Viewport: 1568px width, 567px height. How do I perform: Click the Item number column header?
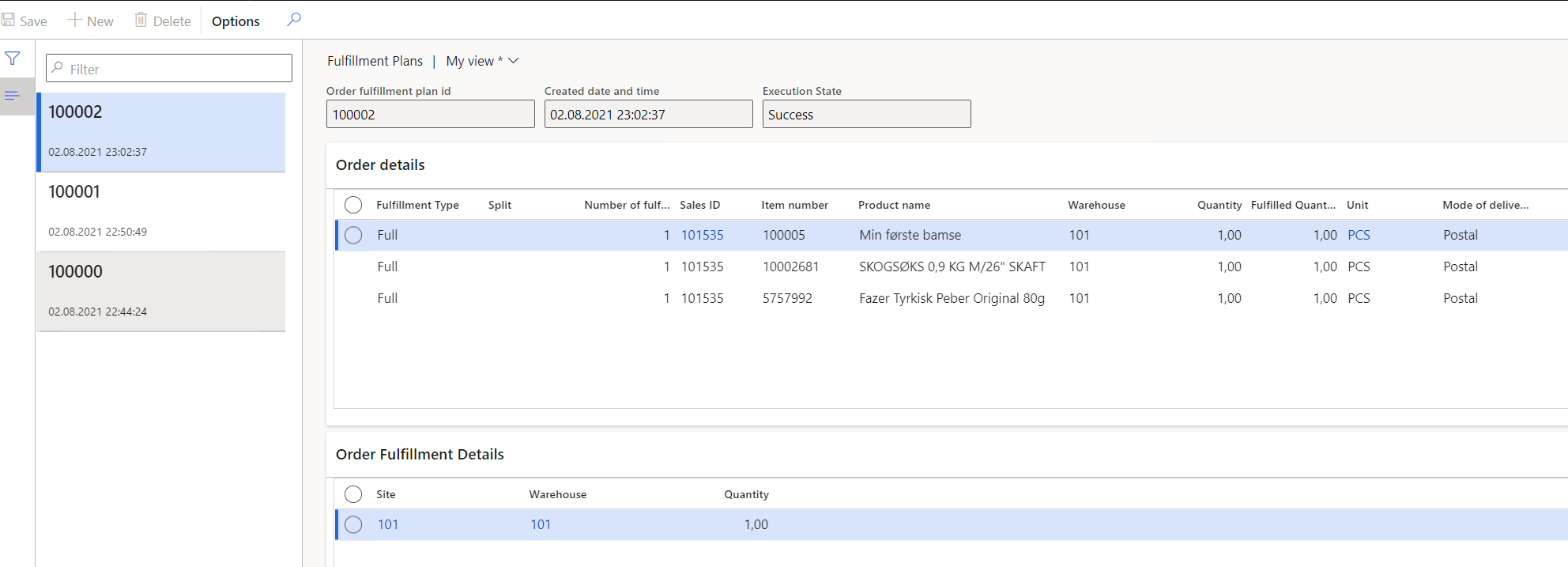(794, 205)
